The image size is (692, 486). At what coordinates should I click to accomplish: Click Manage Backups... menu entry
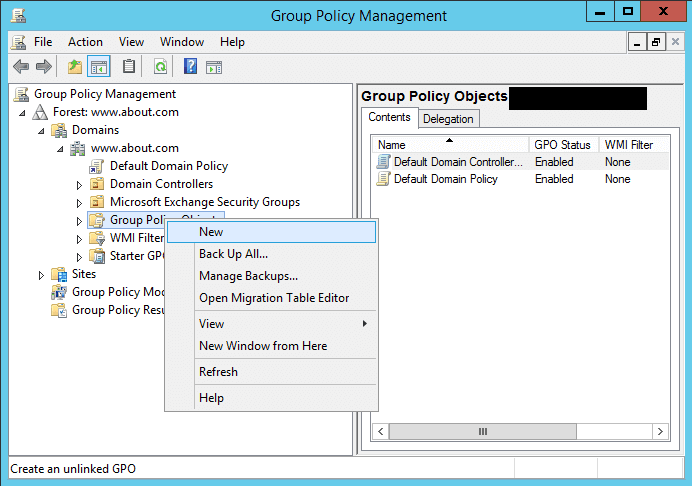click(x=248, y=276)
